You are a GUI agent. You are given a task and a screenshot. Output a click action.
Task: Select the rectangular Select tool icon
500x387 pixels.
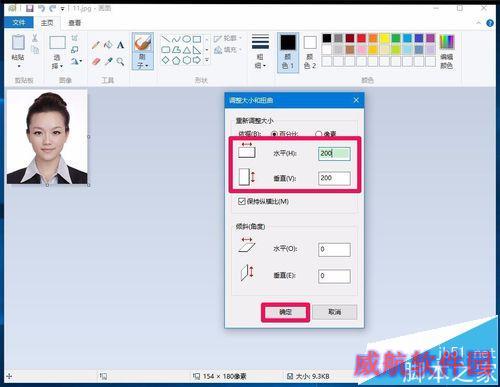(57, 43)
